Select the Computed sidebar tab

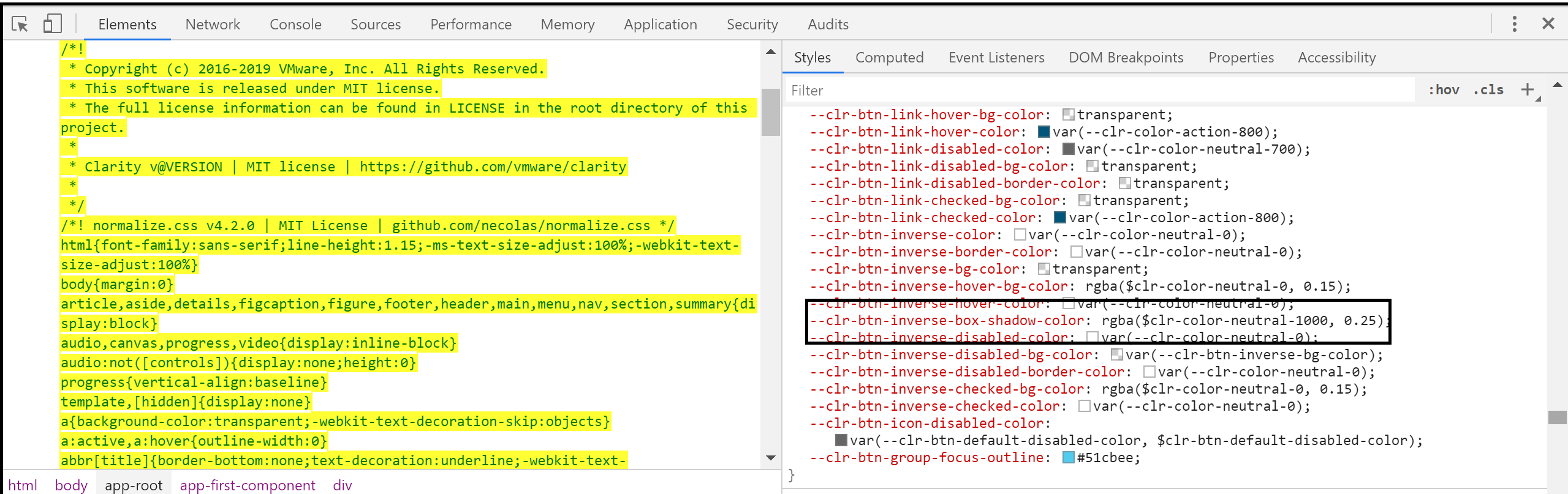click(889, 58)
